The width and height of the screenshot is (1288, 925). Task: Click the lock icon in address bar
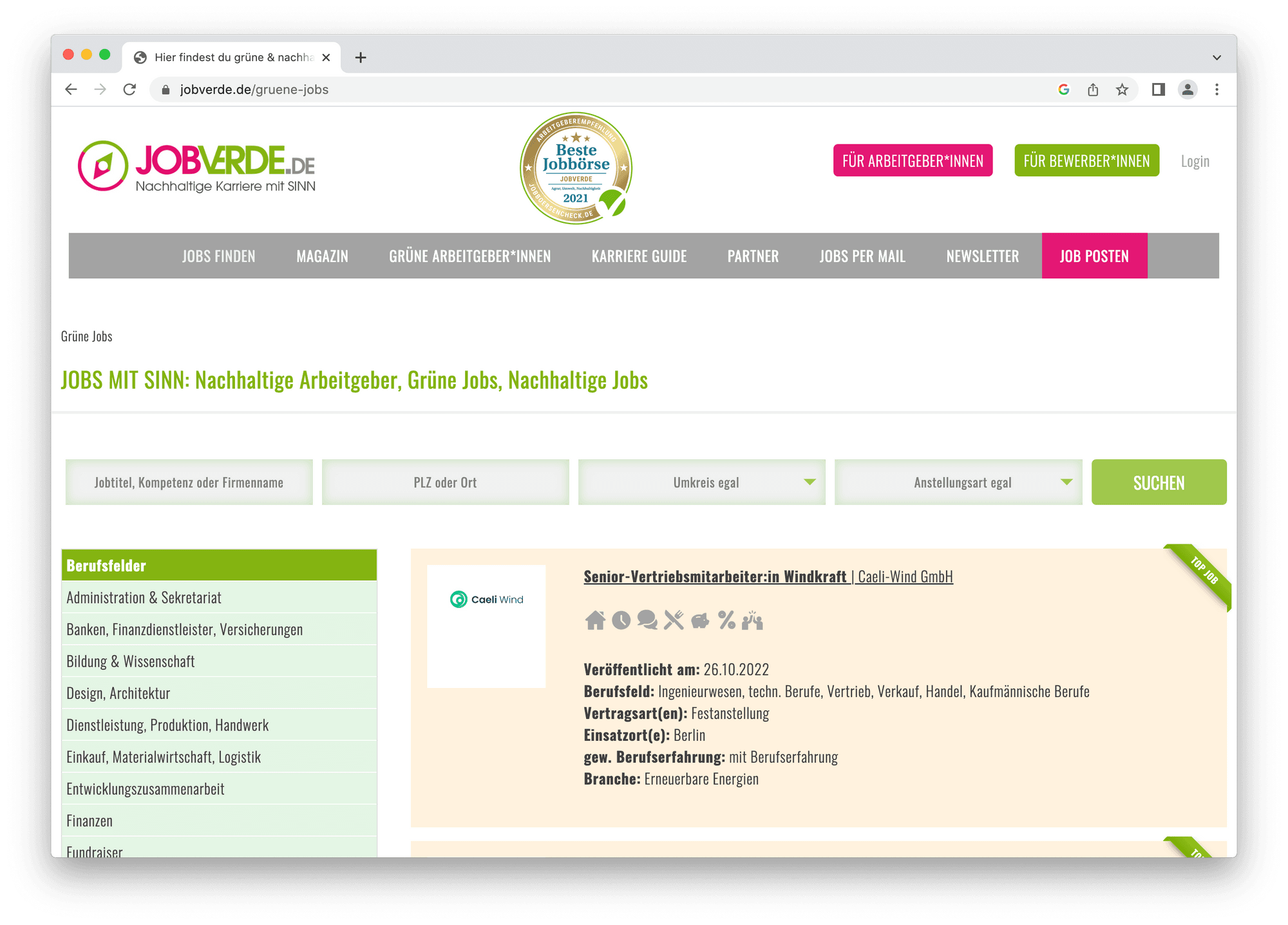[166, 90]
